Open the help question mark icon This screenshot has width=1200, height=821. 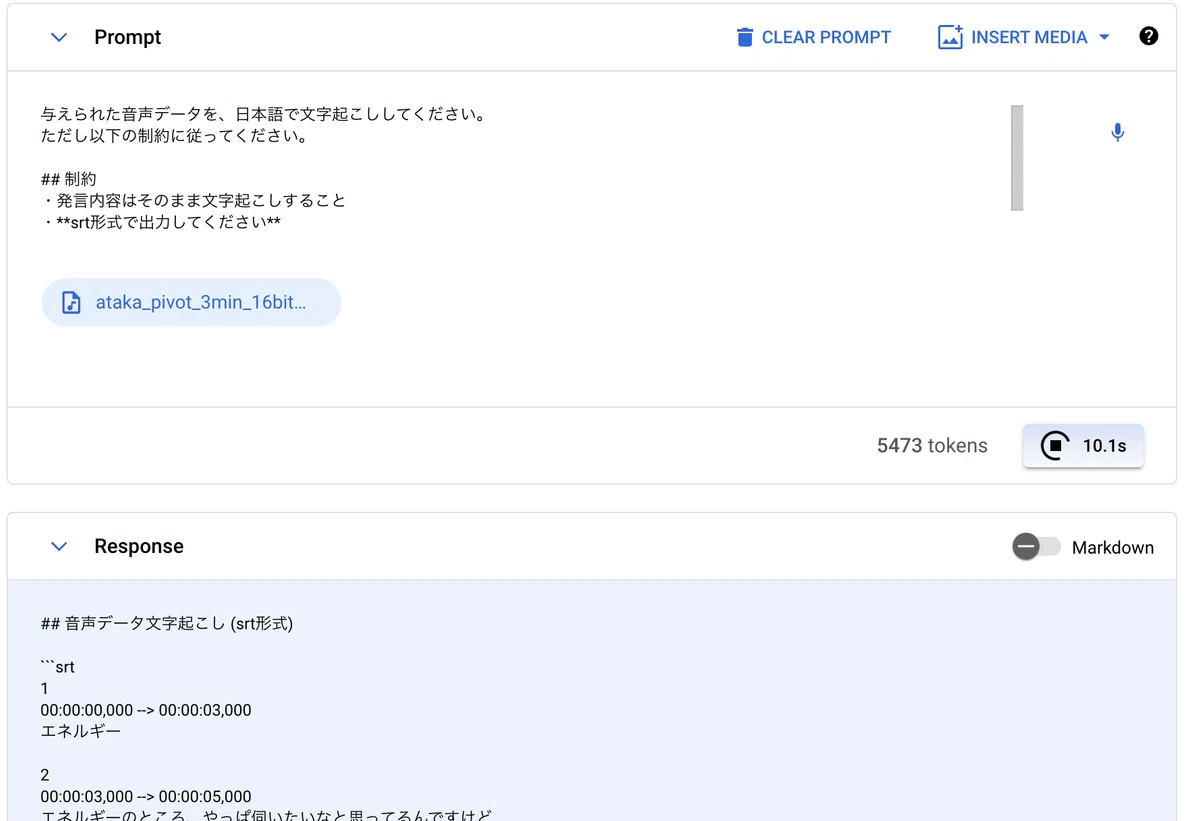[1149, 36]
